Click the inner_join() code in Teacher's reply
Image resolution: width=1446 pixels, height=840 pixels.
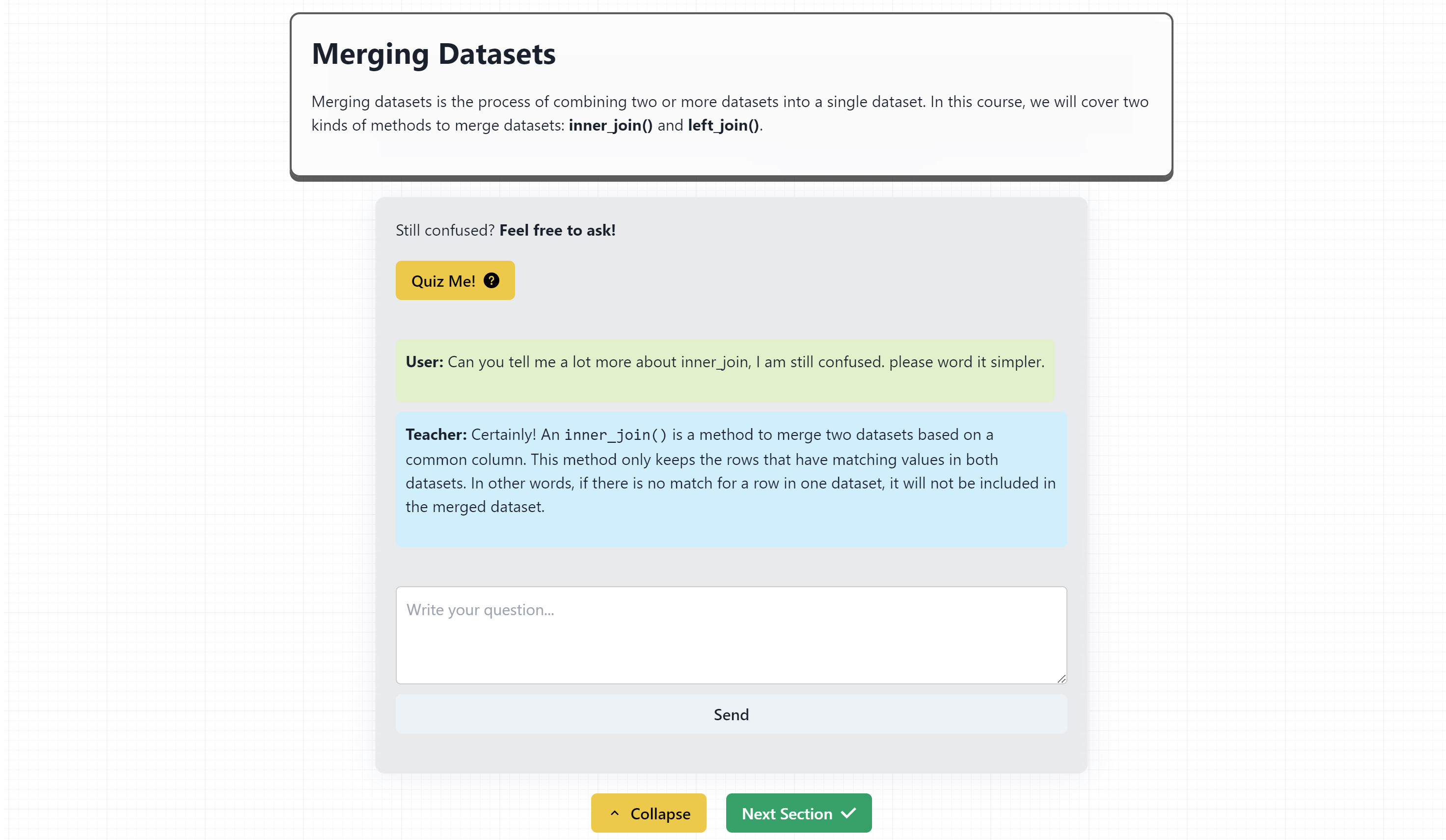[615, 435]
